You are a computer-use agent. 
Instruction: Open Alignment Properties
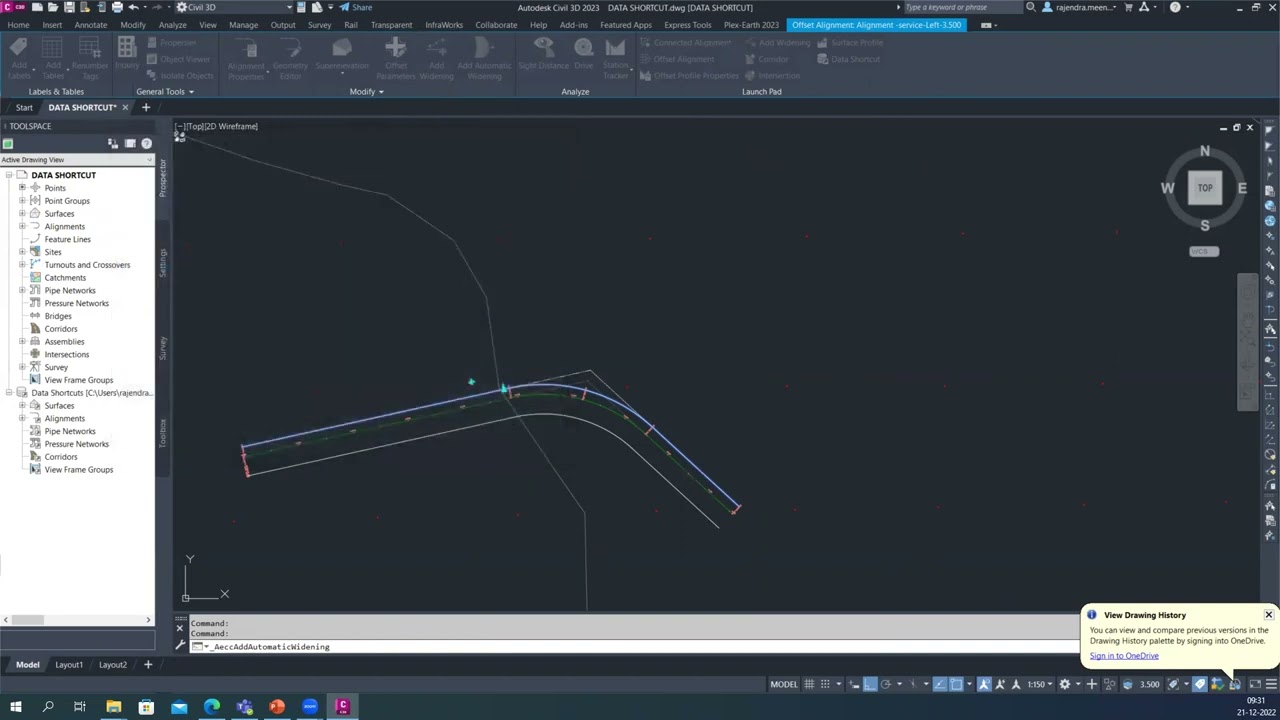click(246, 58)
